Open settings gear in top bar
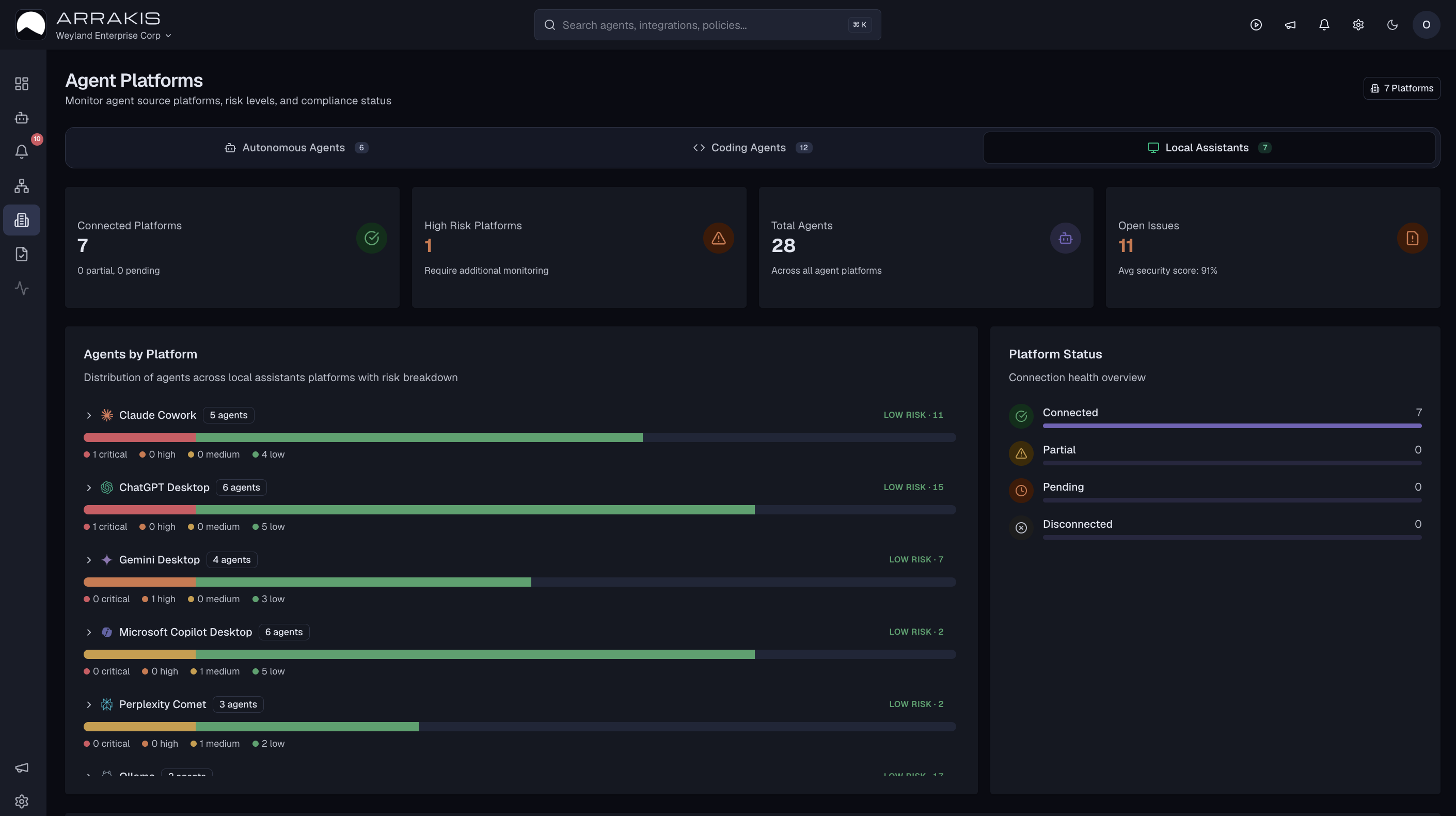 click(x=1358, y=25)
